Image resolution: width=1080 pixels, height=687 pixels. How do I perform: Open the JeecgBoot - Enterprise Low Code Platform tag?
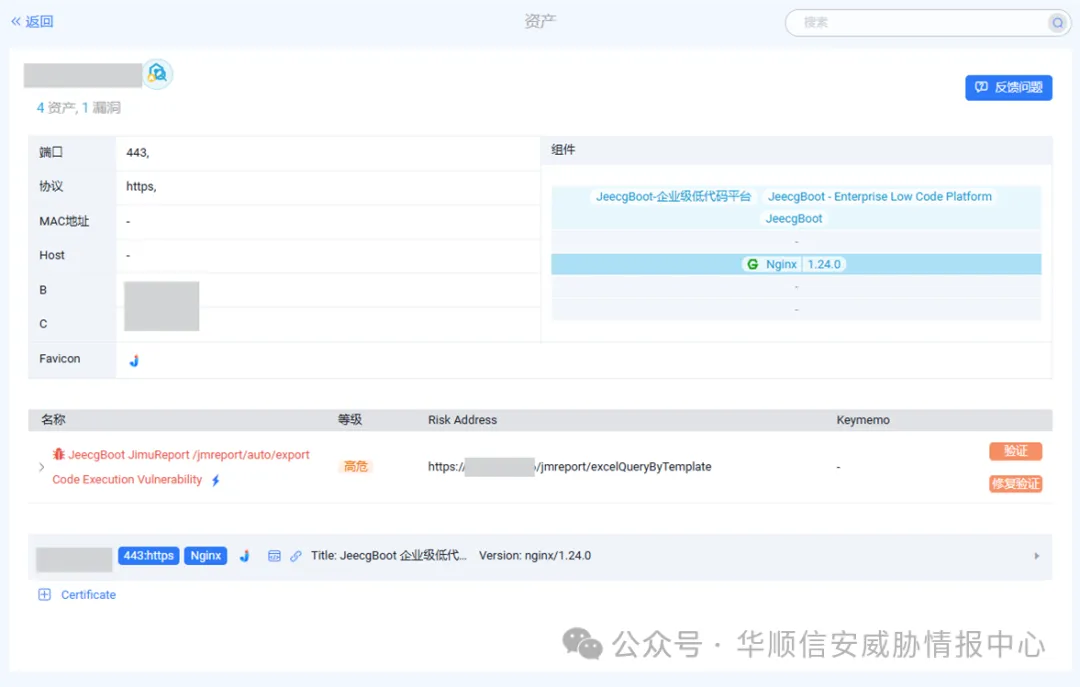(880, 196)
